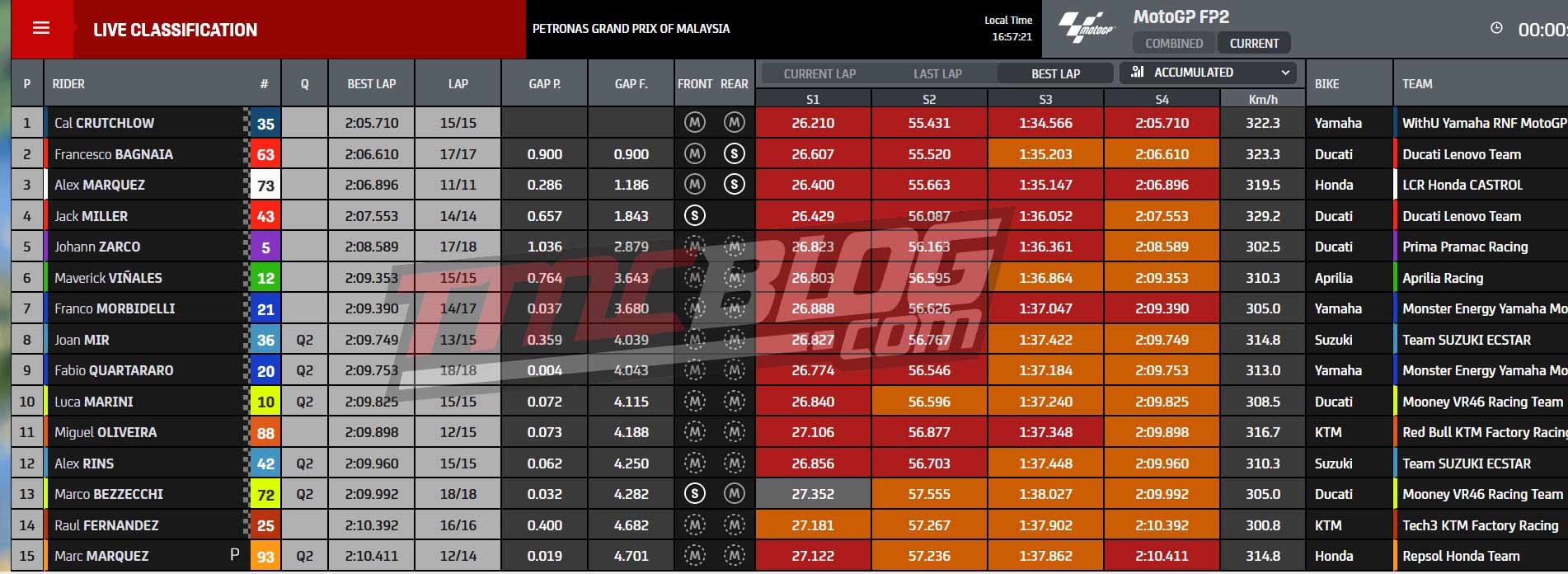Click Bezzecchi's rear medium tyre icon
The image size is (1568, 574).
[734, 494]
